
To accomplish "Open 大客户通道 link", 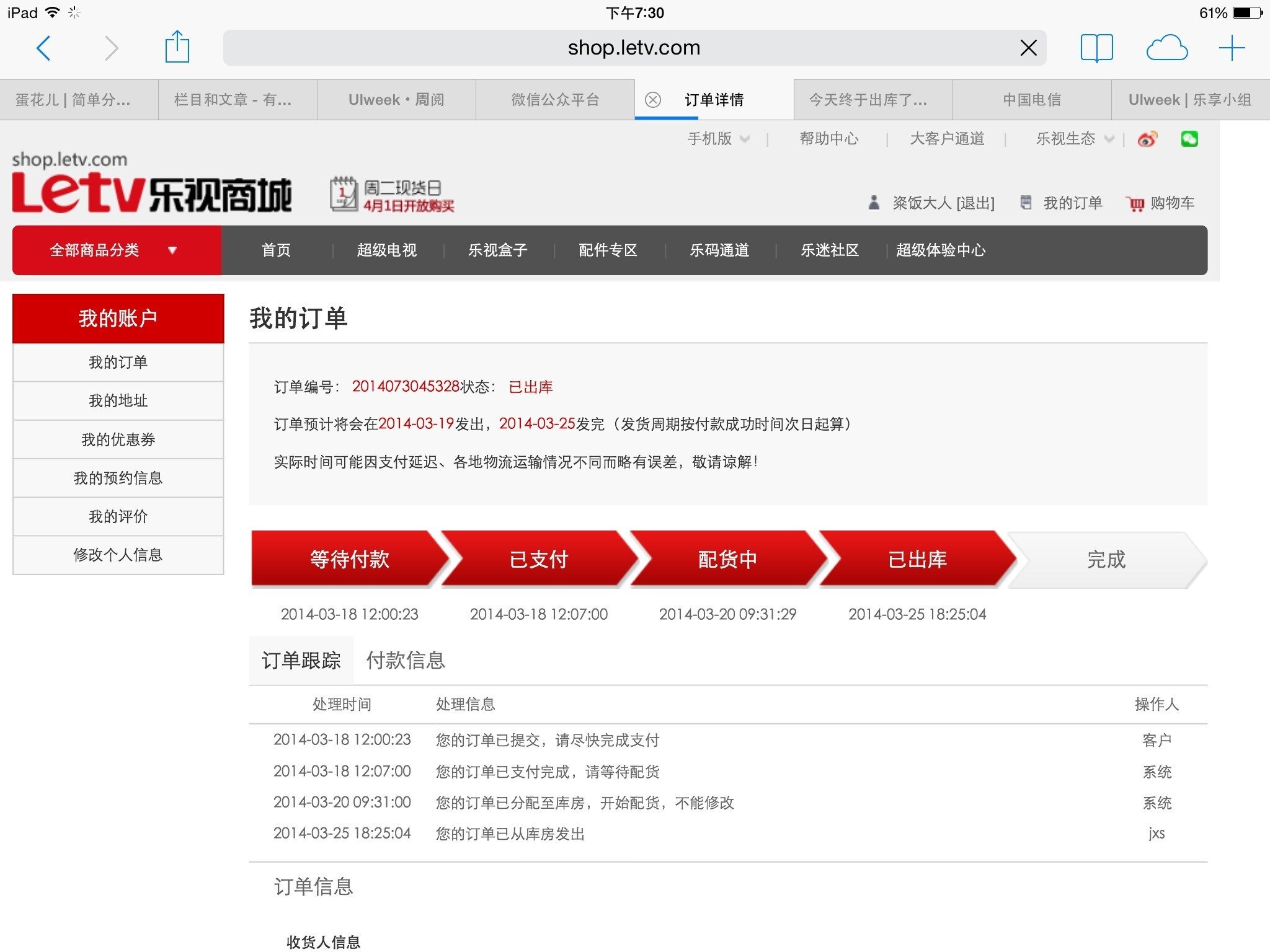I will click(x=947, y=139).
